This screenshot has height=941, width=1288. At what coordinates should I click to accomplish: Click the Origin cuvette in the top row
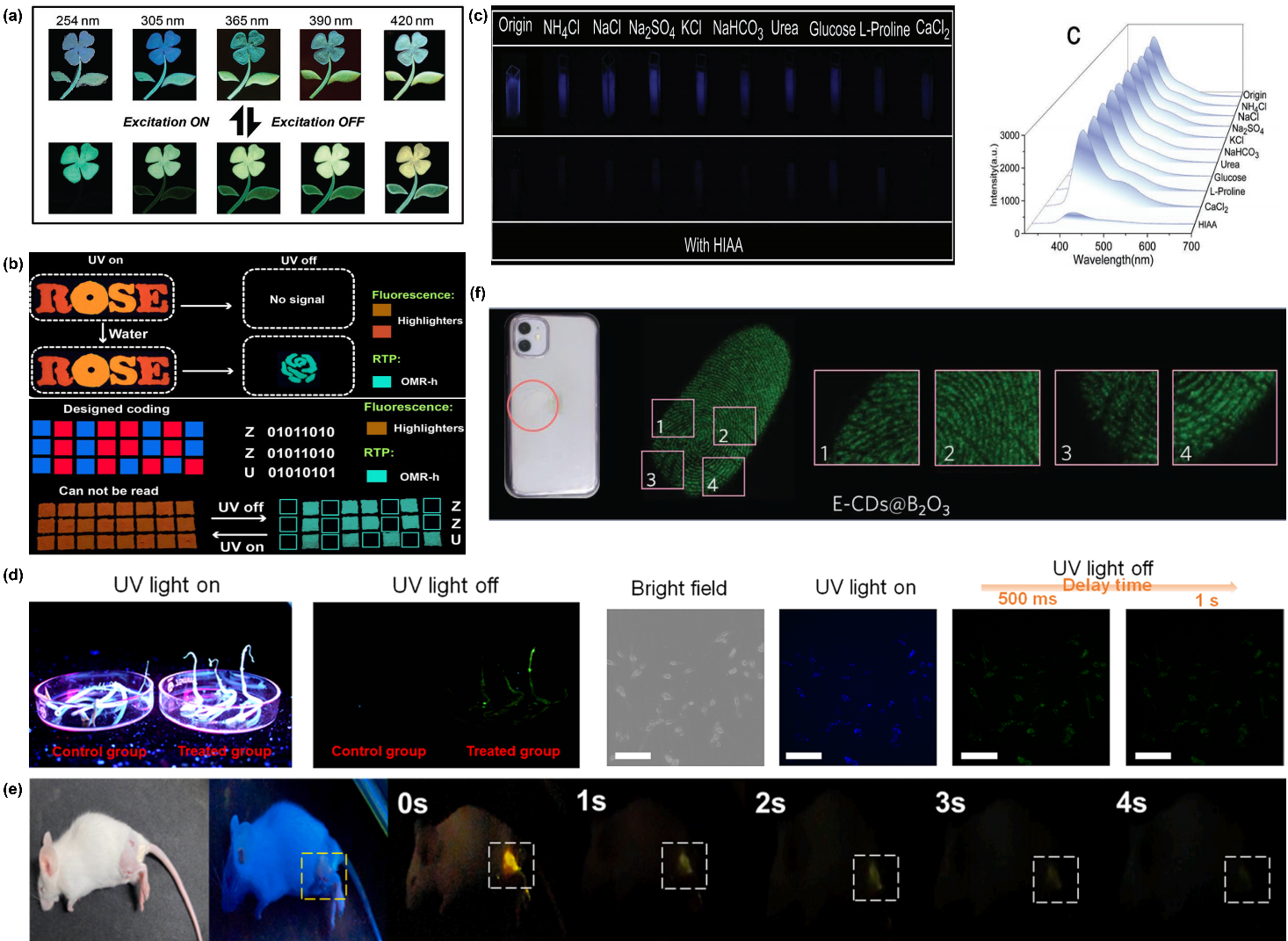[x=514, y=90]
